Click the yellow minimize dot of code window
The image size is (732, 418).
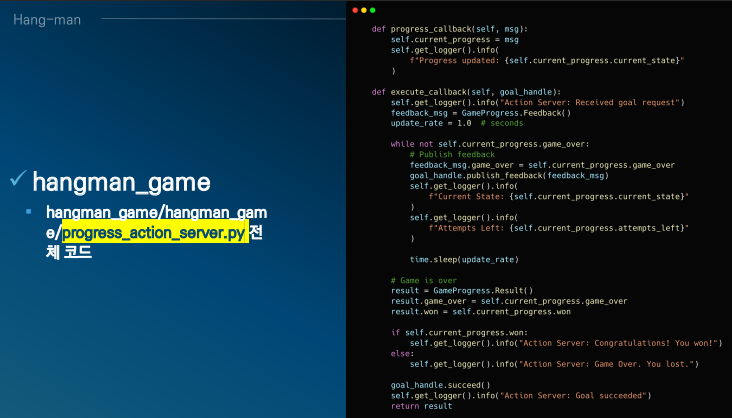tap(364, 10)
